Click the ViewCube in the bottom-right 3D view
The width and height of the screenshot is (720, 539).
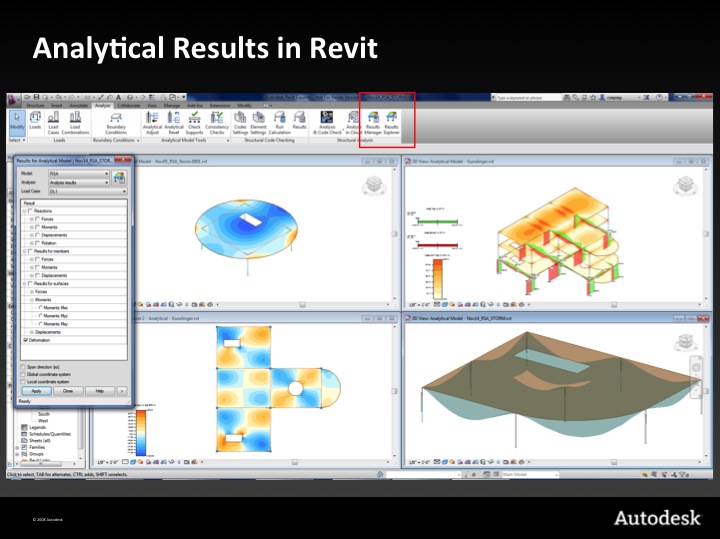pyautogui.click(x=686, y=342)
